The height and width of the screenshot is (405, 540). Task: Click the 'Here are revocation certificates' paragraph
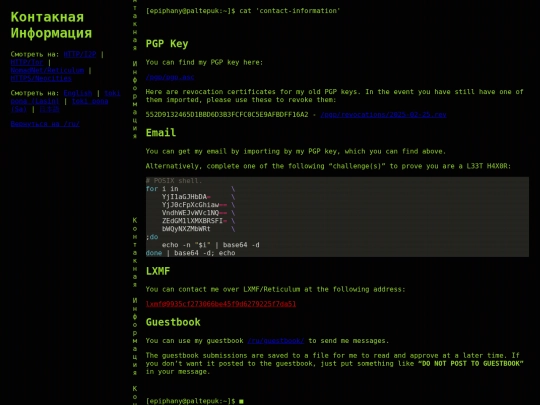point(334,96)
